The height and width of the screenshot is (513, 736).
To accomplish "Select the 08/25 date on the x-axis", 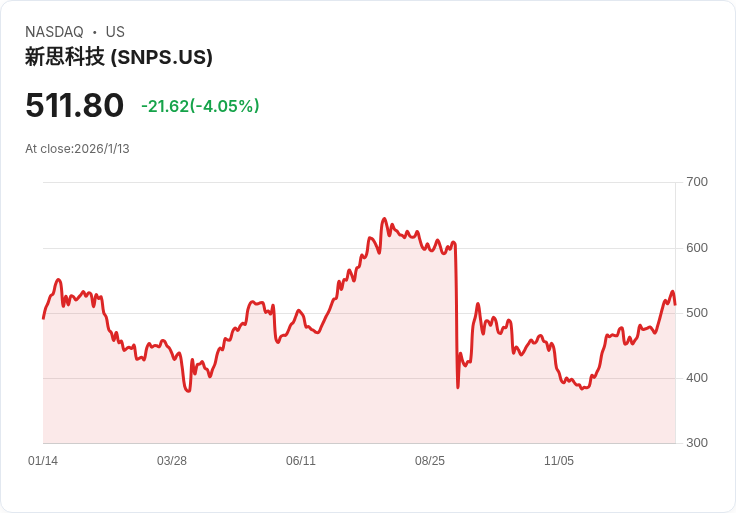I will click(430, 461).
